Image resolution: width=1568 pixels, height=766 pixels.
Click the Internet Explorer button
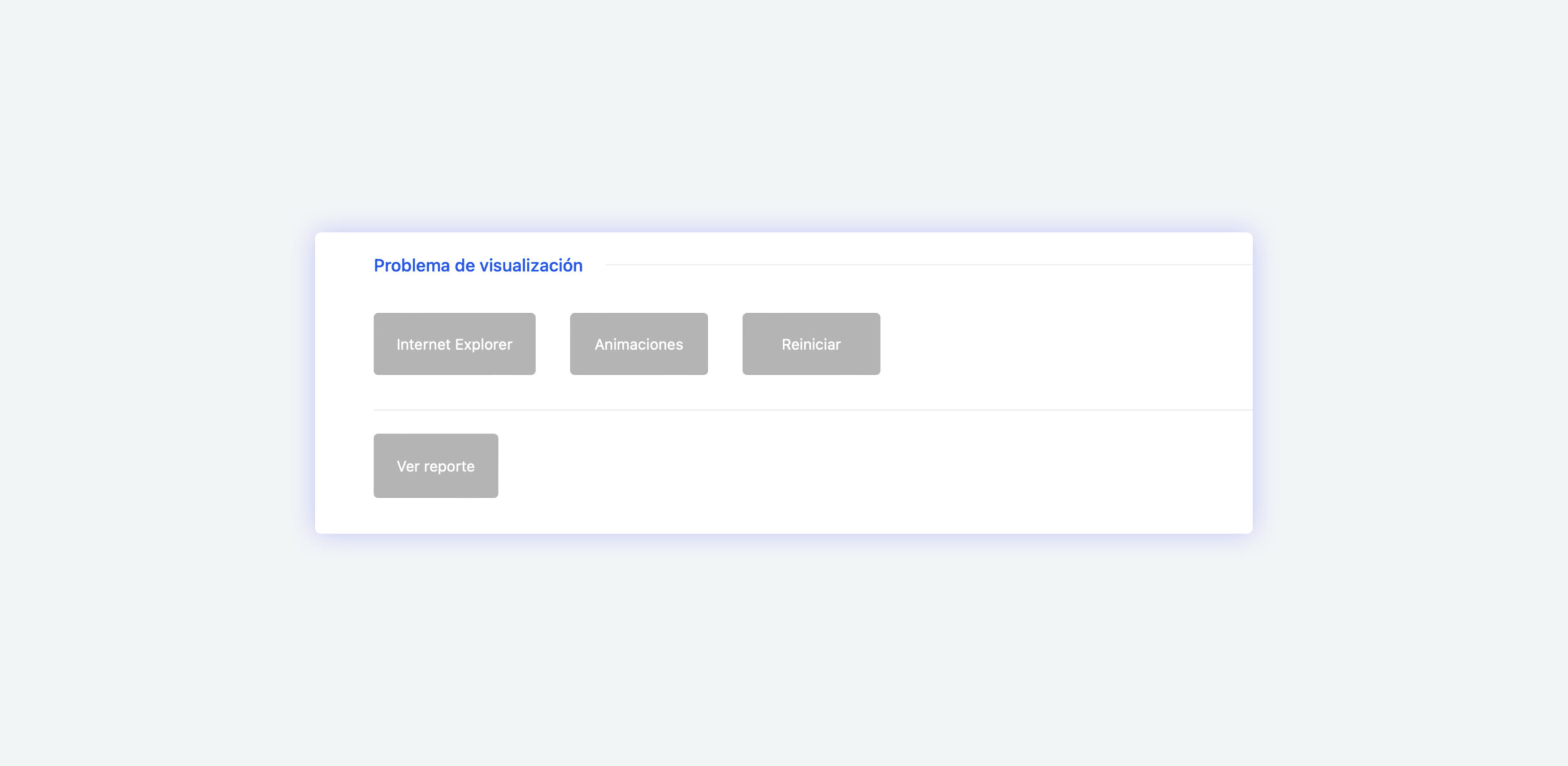(x=454, y=344)
